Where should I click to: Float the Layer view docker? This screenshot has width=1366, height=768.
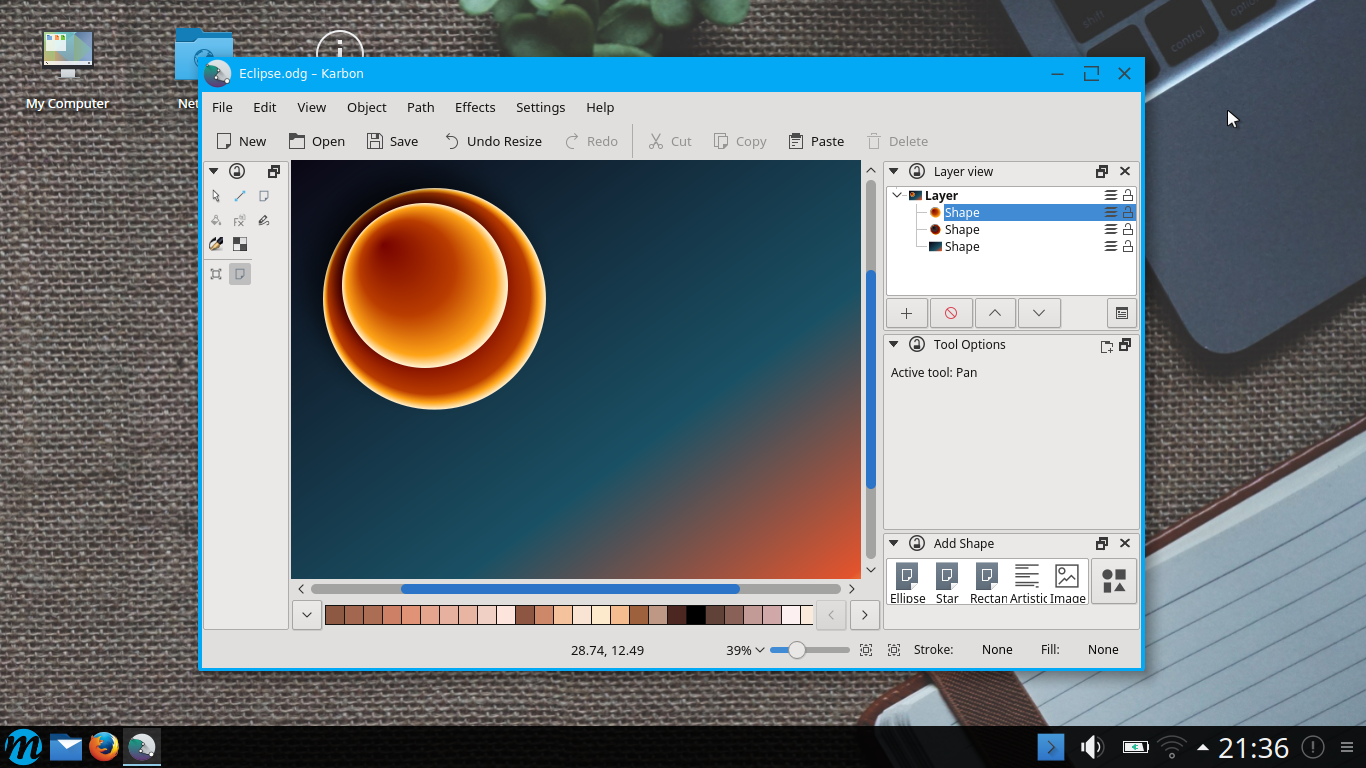[x=1102, y=171]
